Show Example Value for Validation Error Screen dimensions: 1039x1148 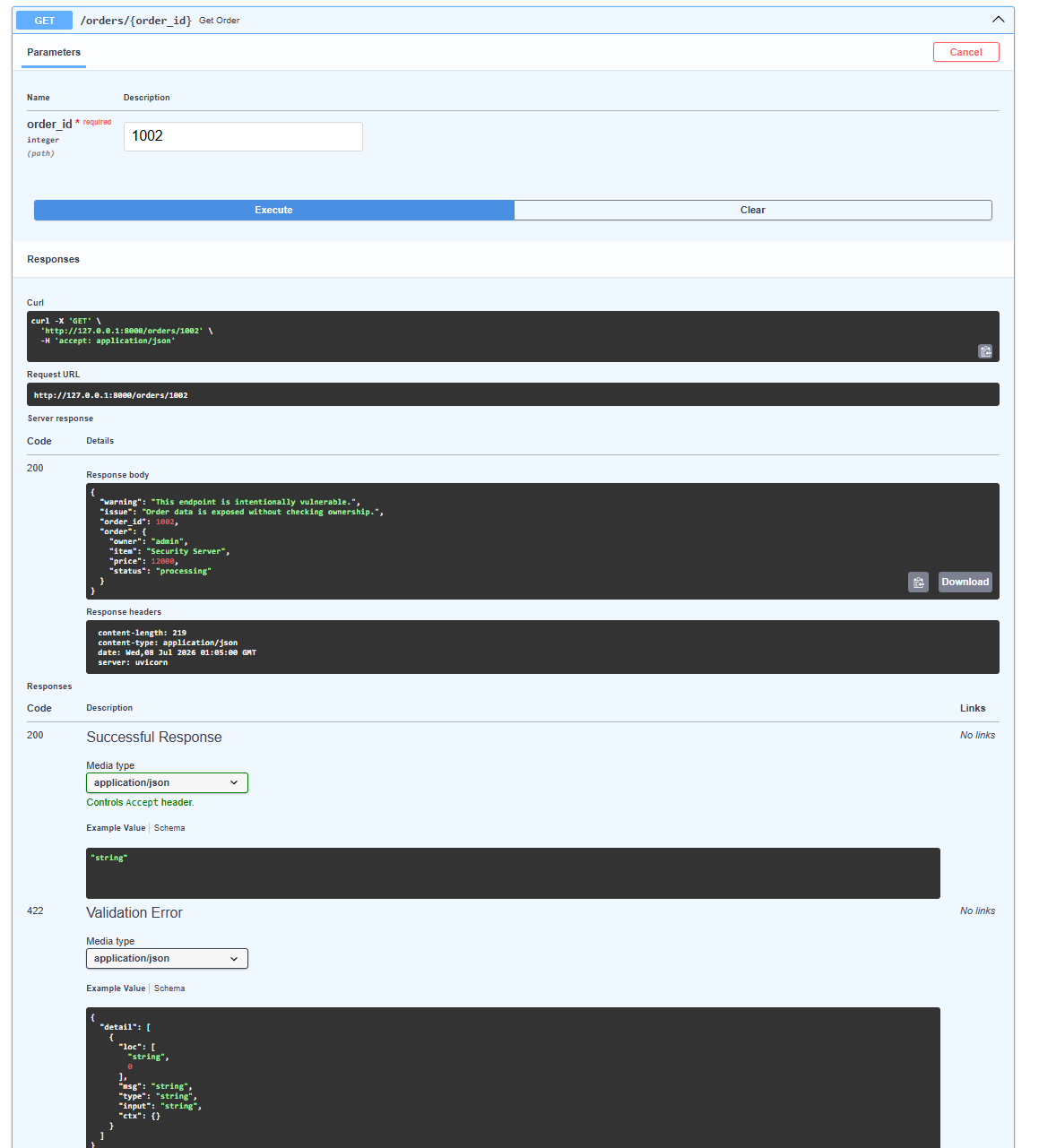click(x=116, y=988)
